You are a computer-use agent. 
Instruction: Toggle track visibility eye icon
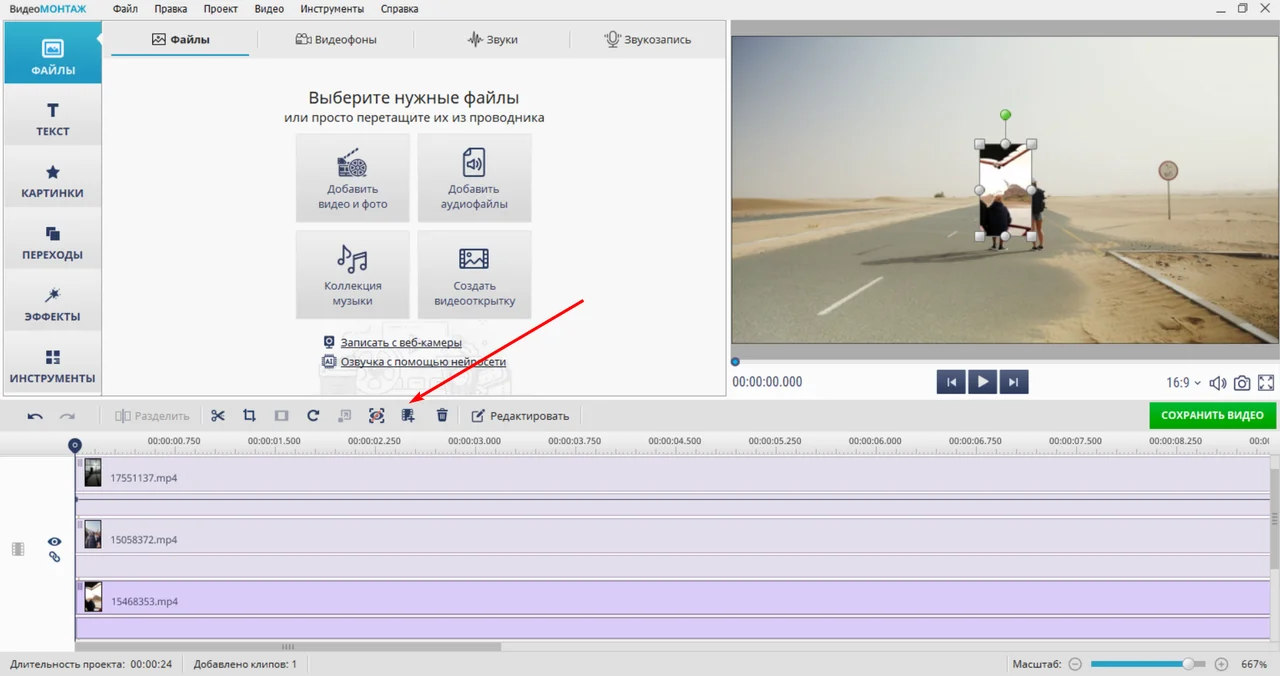(55, 542)
